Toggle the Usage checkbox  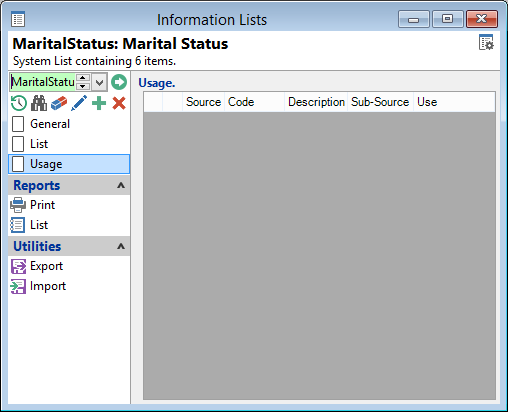[x=18, y=164]
